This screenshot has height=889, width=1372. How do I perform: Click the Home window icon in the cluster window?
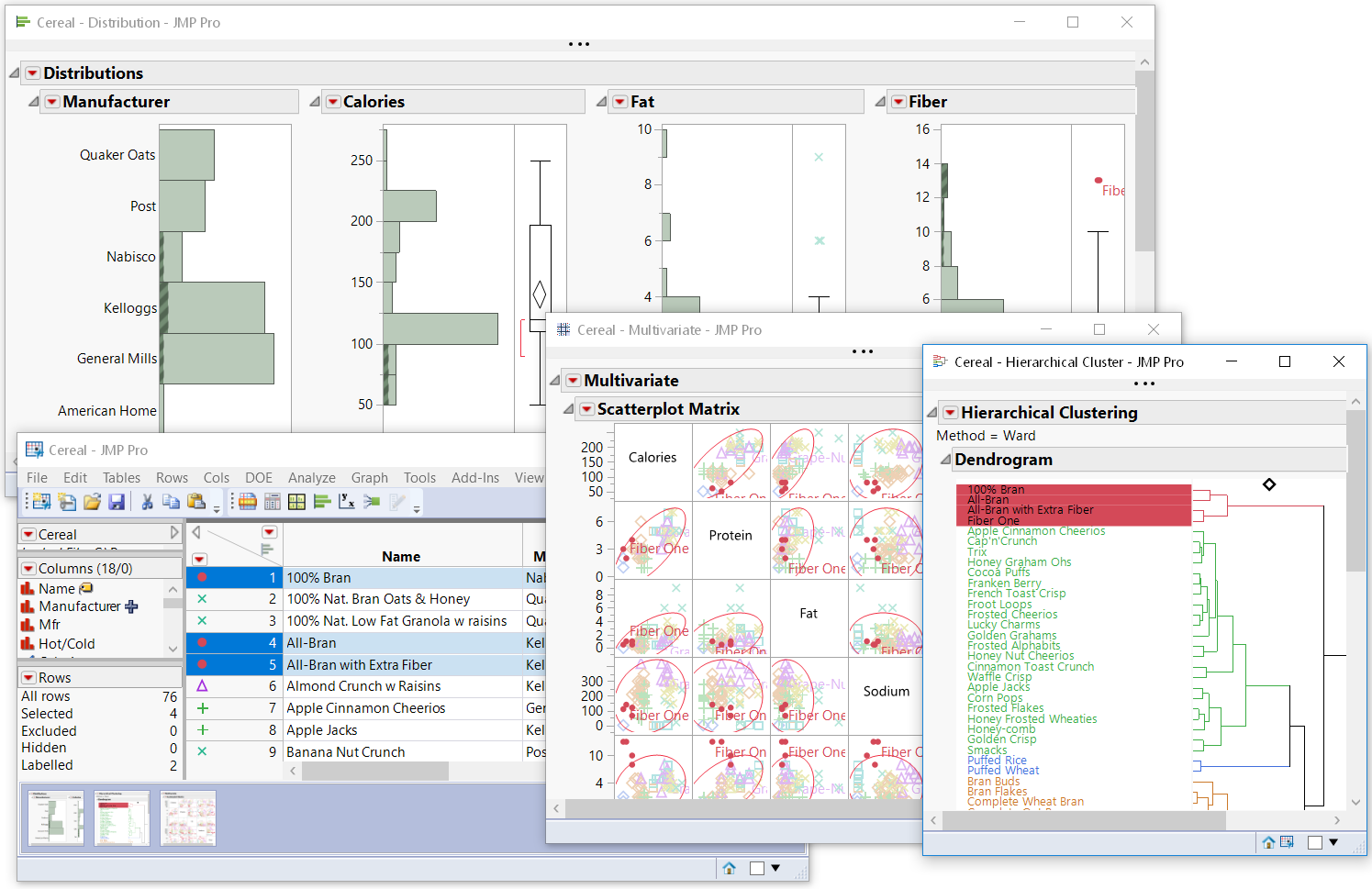pos(1269,842)
